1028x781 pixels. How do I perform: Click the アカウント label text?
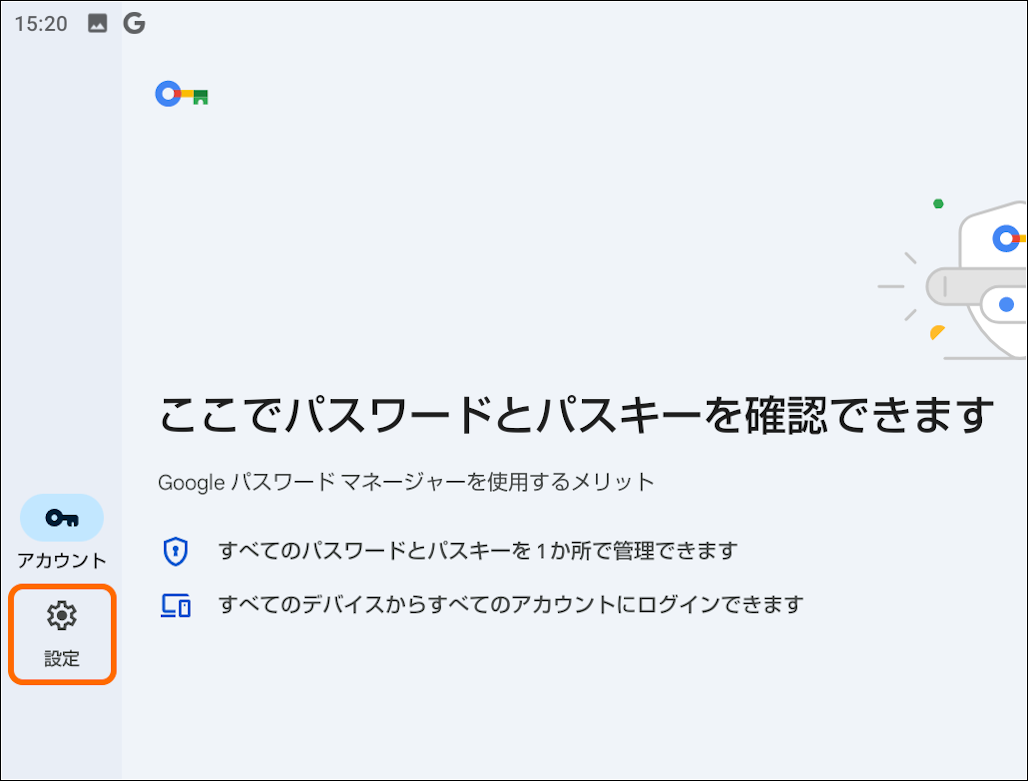(x=62, y=560)
